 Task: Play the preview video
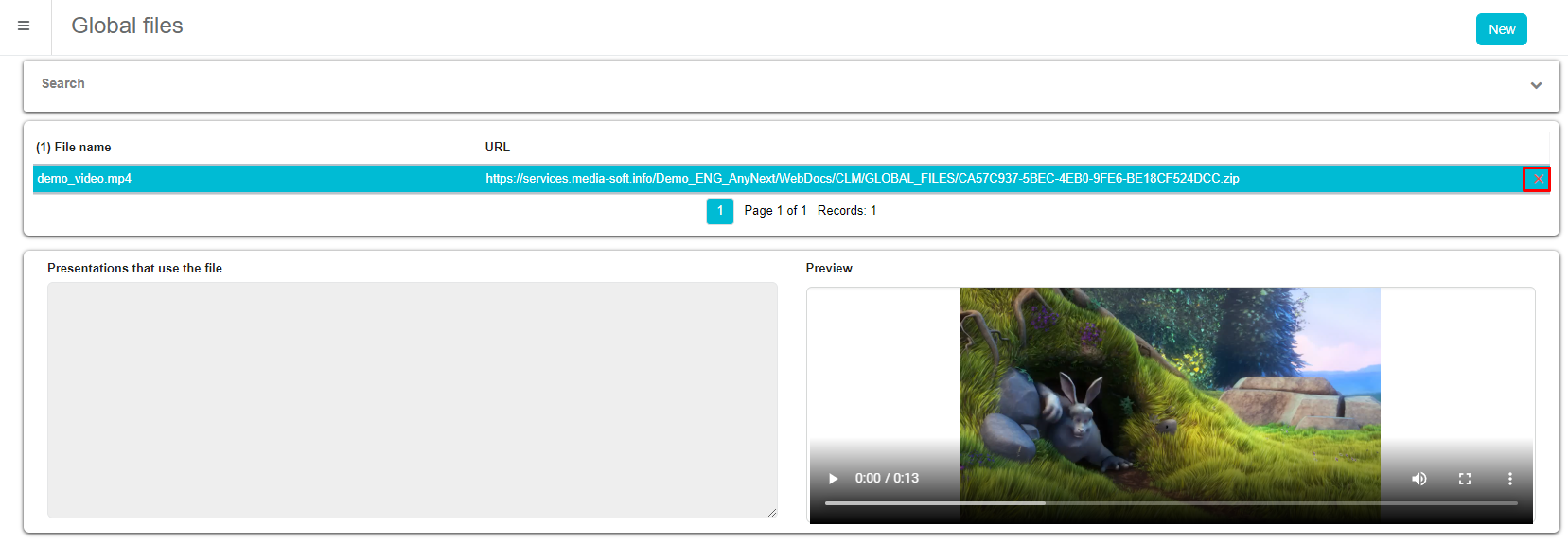click(833, 479)
